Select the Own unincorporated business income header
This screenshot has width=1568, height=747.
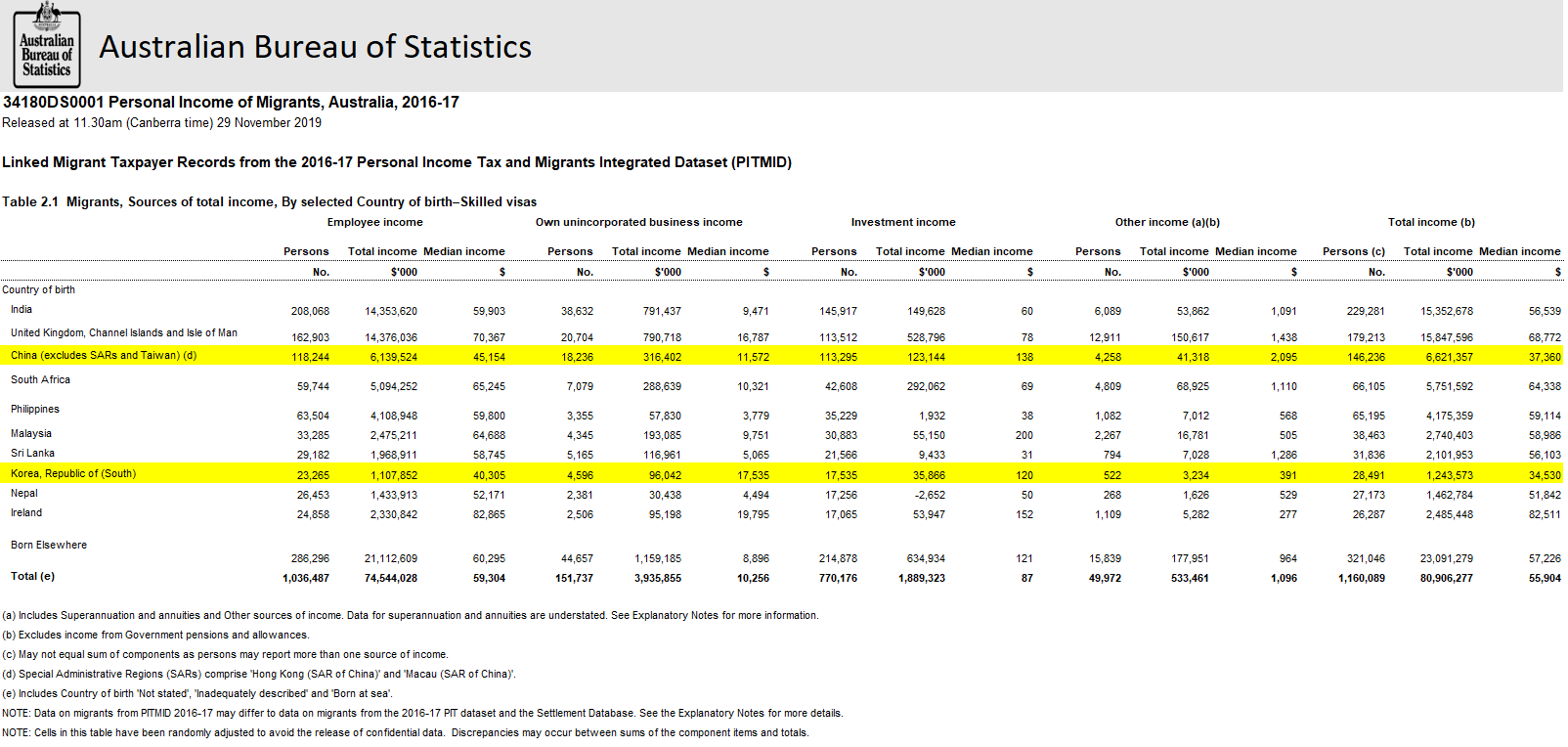(638, 223)
